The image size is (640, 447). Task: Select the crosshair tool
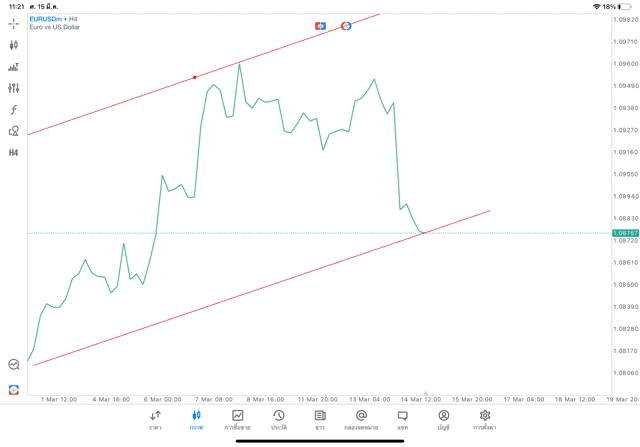coord(13,23)
